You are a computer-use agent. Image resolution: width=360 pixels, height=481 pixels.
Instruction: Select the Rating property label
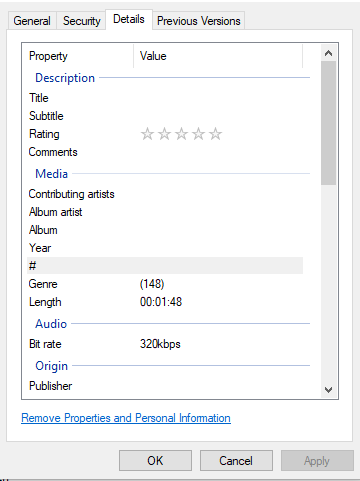pyautogui.click(x=44, y=134)
